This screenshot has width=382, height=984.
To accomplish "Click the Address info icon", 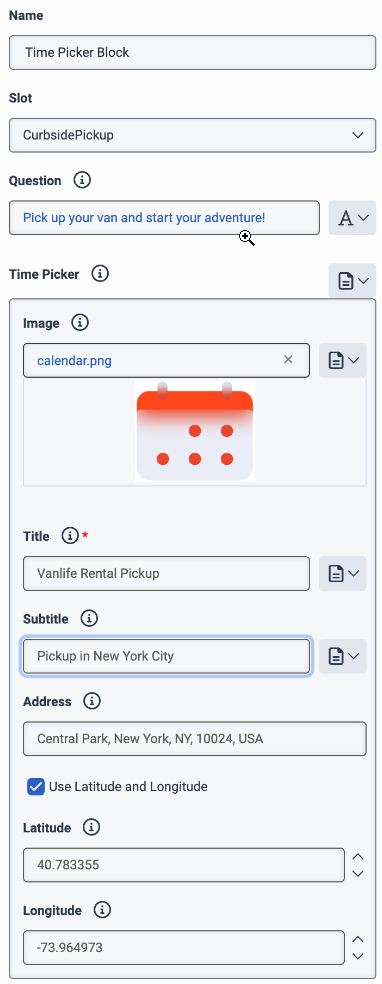I will [92, 702].
